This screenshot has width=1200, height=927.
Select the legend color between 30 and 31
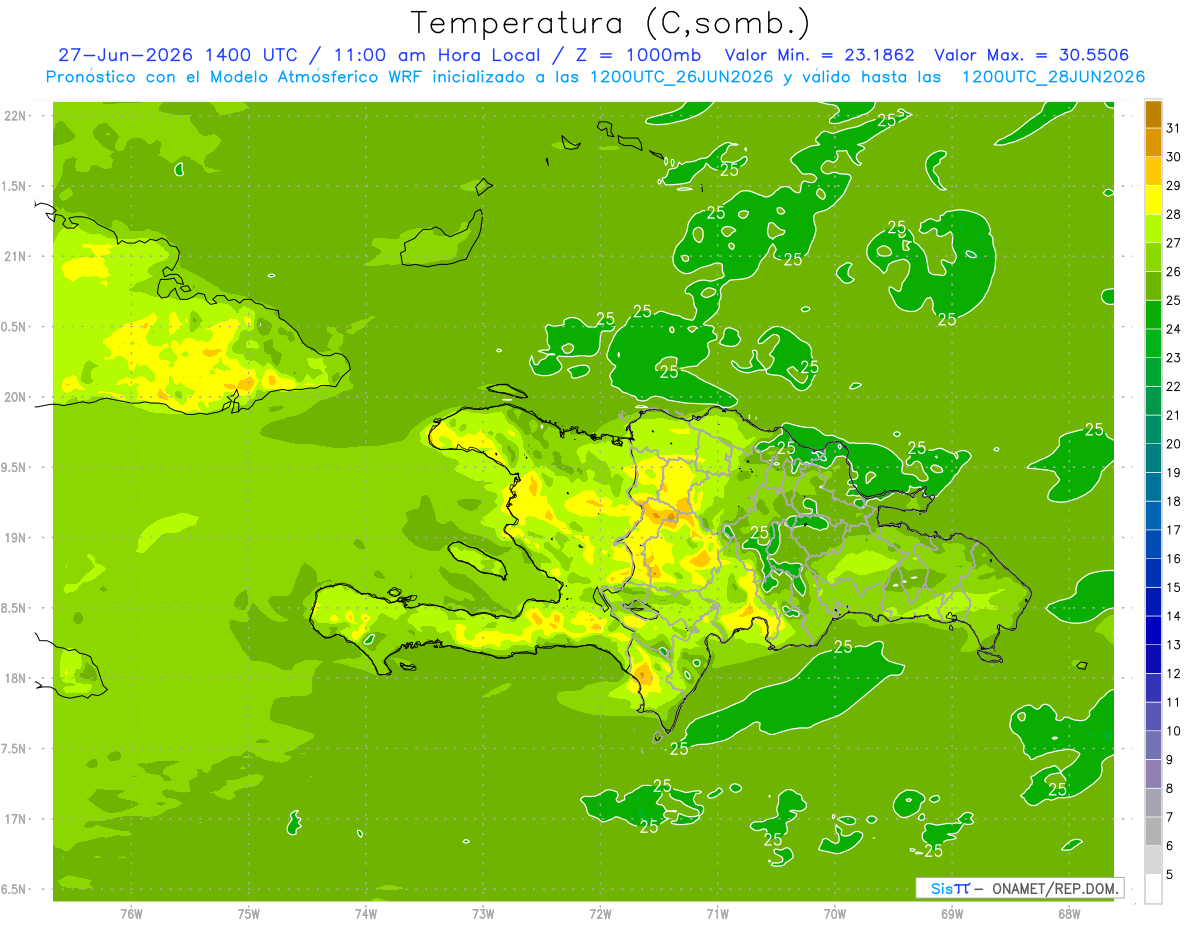pyautogui.click(x=1153, y=143)
